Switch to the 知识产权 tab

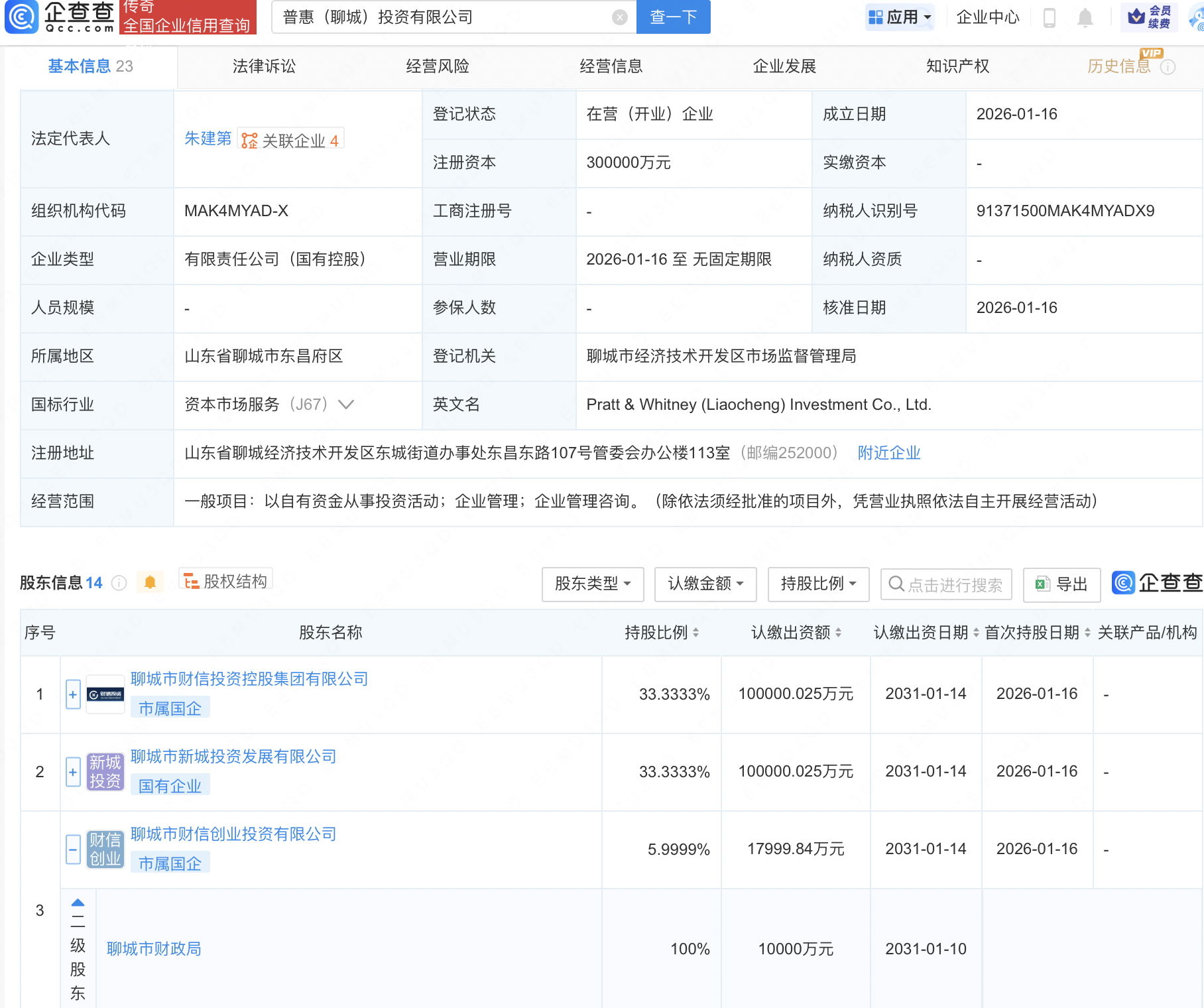[957, 66]
